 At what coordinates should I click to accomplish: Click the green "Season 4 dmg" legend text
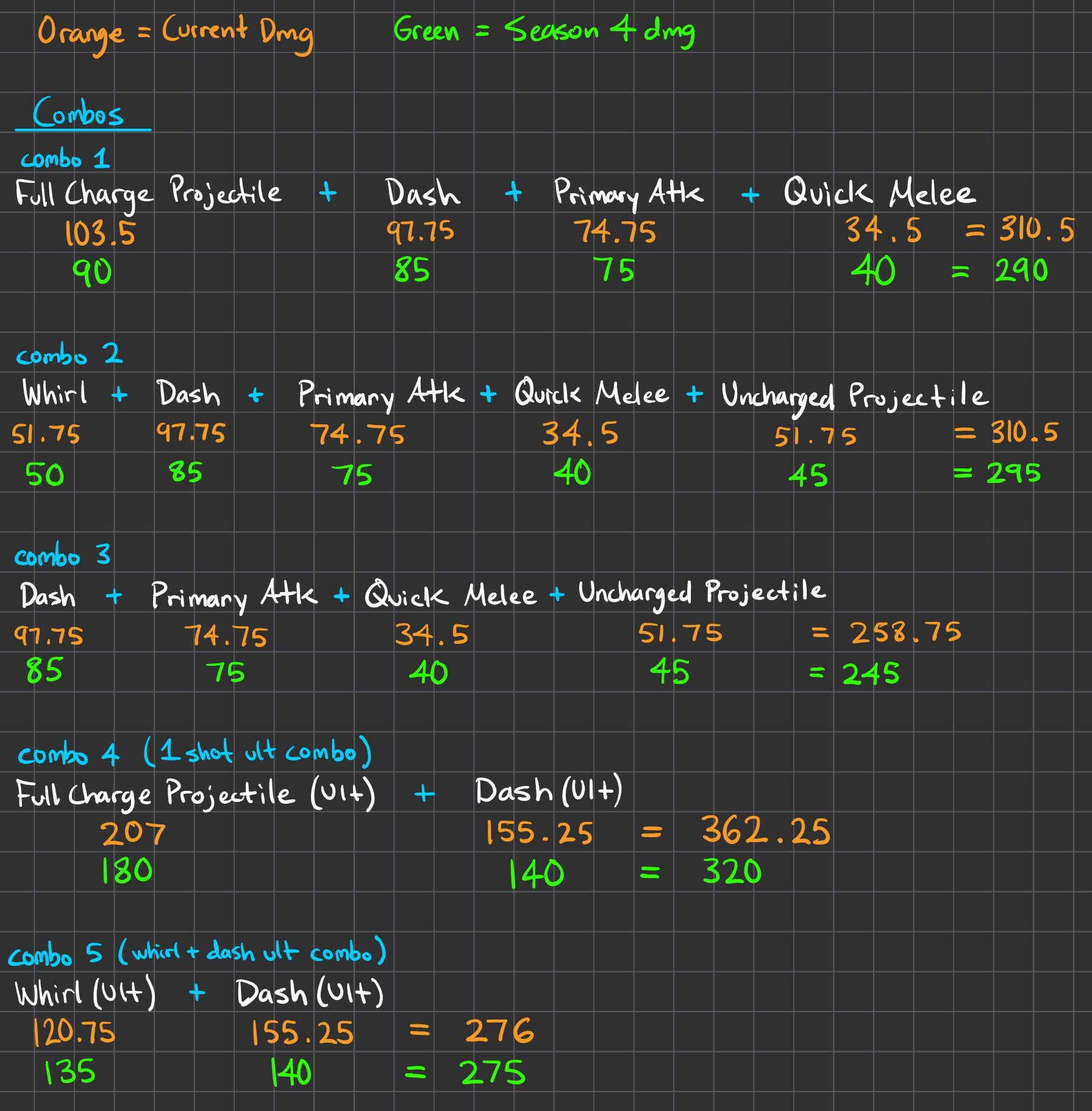point(599,31)
